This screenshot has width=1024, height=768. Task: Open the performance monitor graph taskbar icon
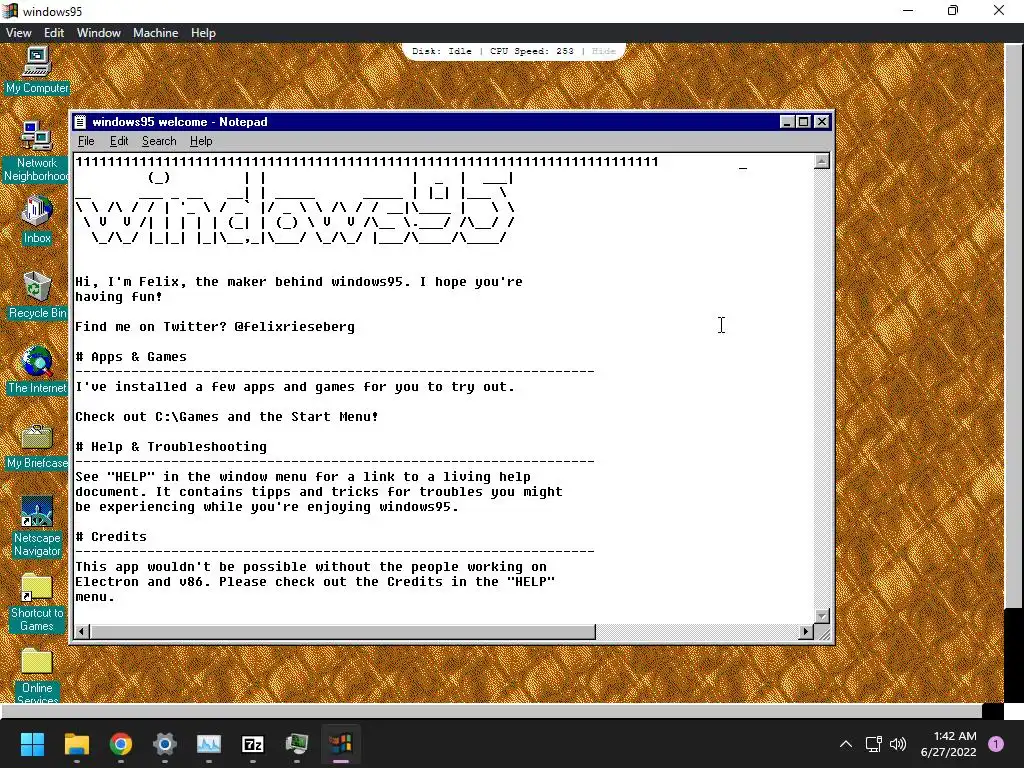(x=209, y=744)
